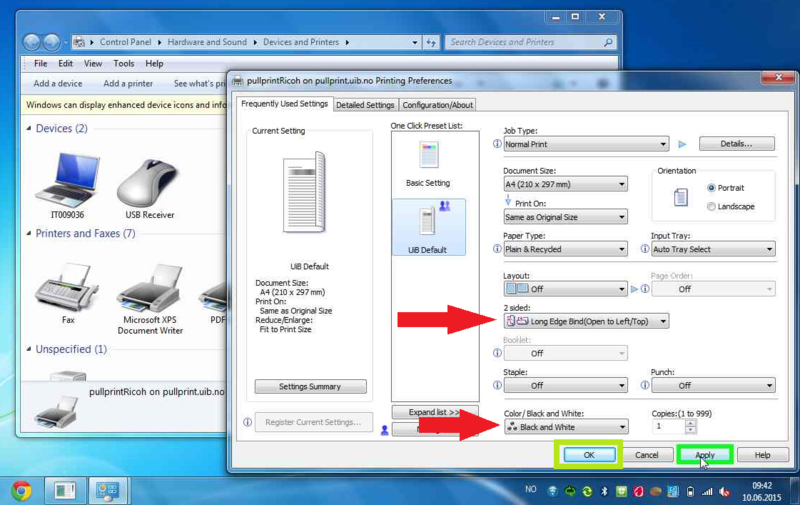Click the Search Devices and Printers box
800x505 pixels.
pos(531,42)
